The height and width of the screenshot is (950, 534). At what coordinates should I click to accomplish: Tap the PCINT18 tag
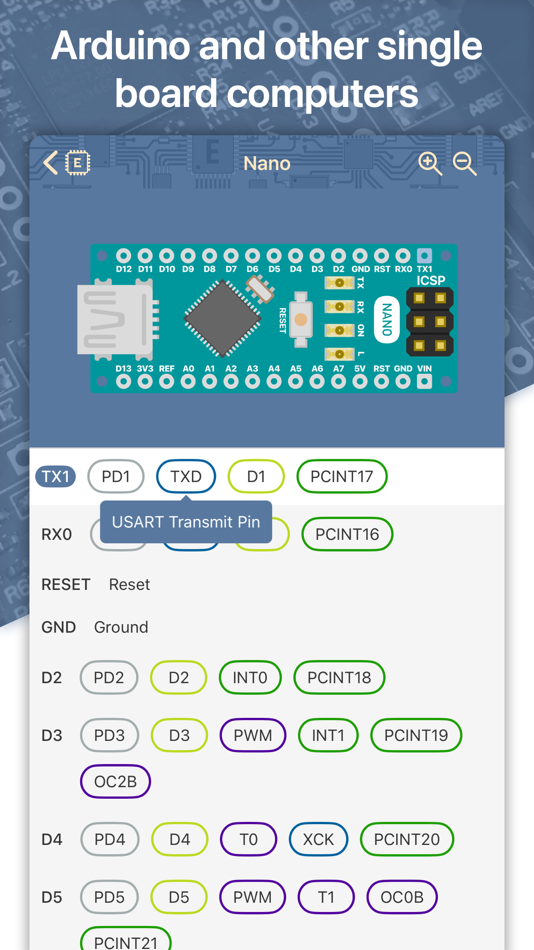[x=339, y=677]
